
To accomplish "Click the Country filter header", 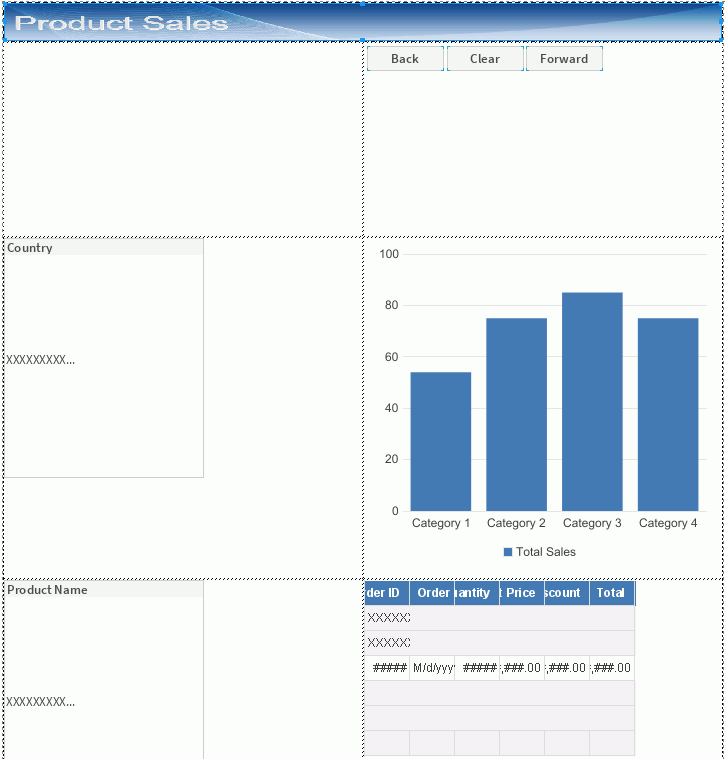I will (x=104, y=248).
